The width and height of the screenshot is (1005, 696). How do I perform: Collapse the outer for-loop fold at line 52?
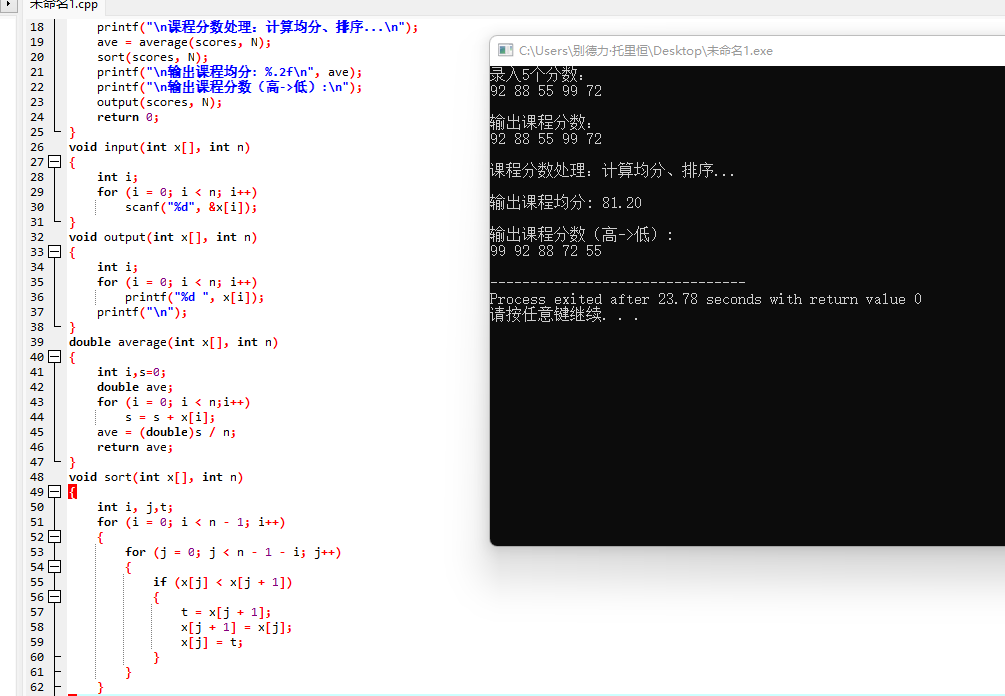(55, 536)
